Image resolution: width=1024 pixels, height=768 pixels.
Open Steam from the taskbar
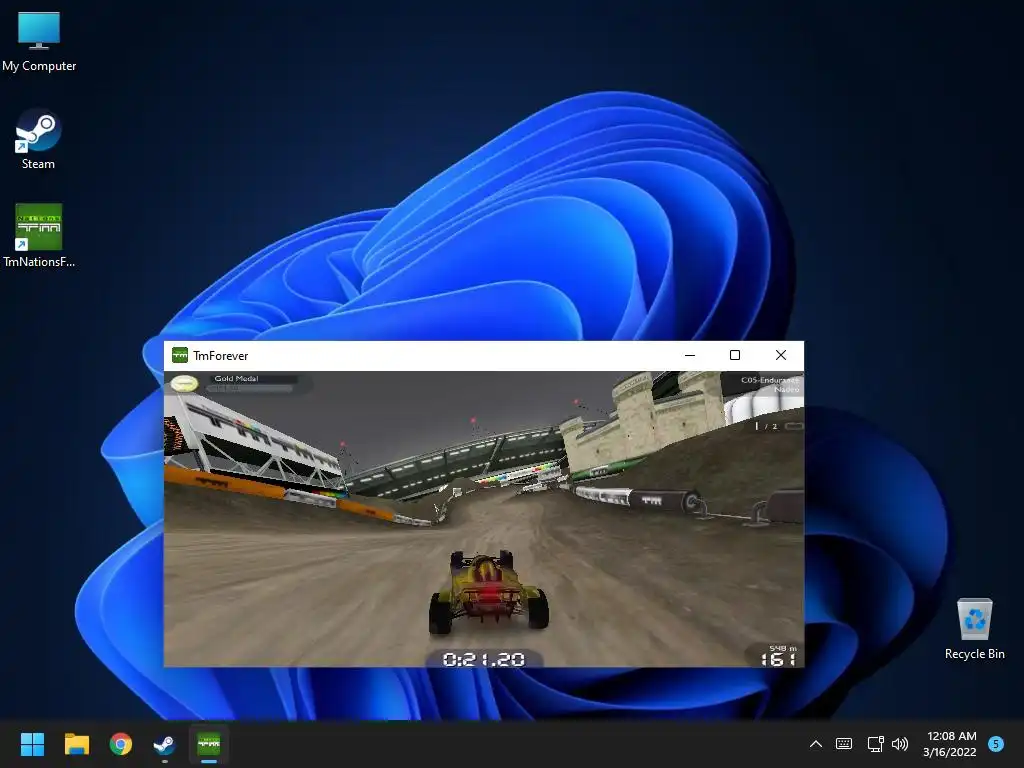pos(165,744)
